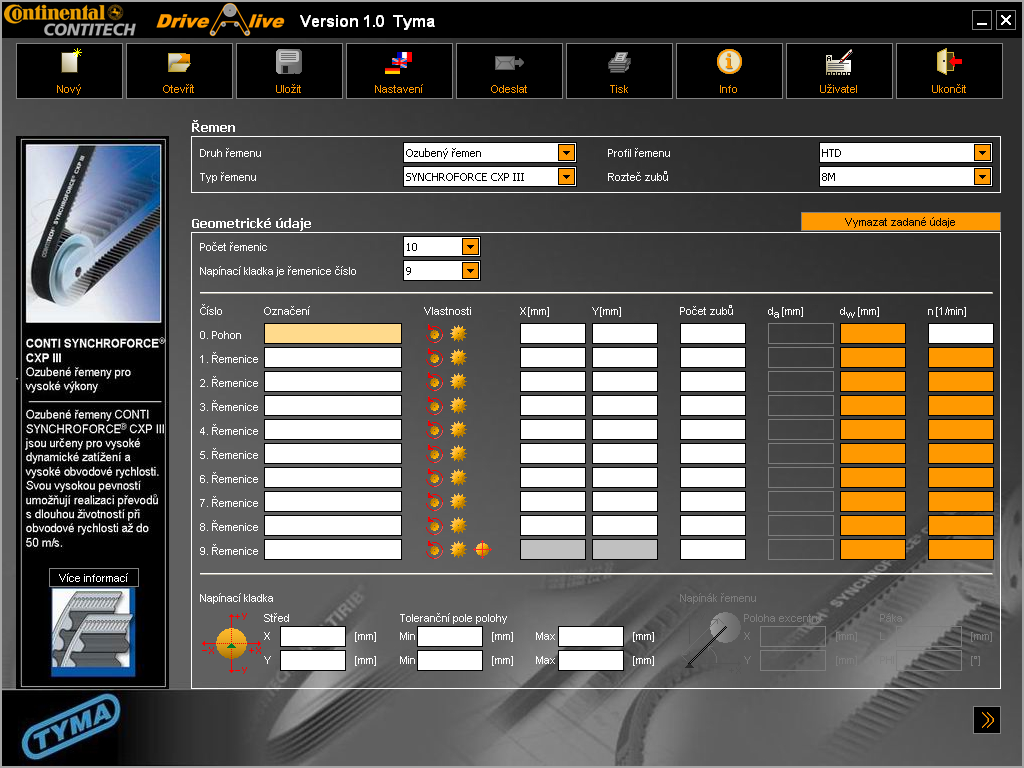This screenshot has height=768, width=1024.
Task: Click the Y[mm] field for 0. Pohon
Action: [x=625, y=334]
